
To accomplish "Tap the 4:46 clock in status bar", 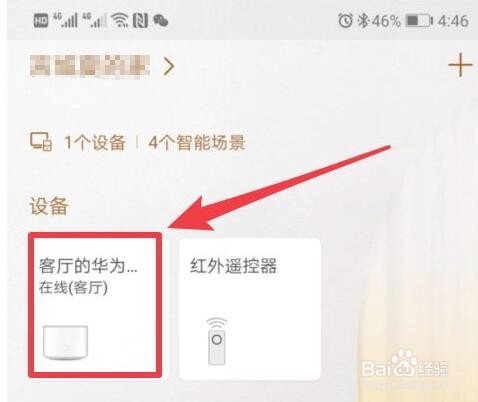I will click(453, 21).
